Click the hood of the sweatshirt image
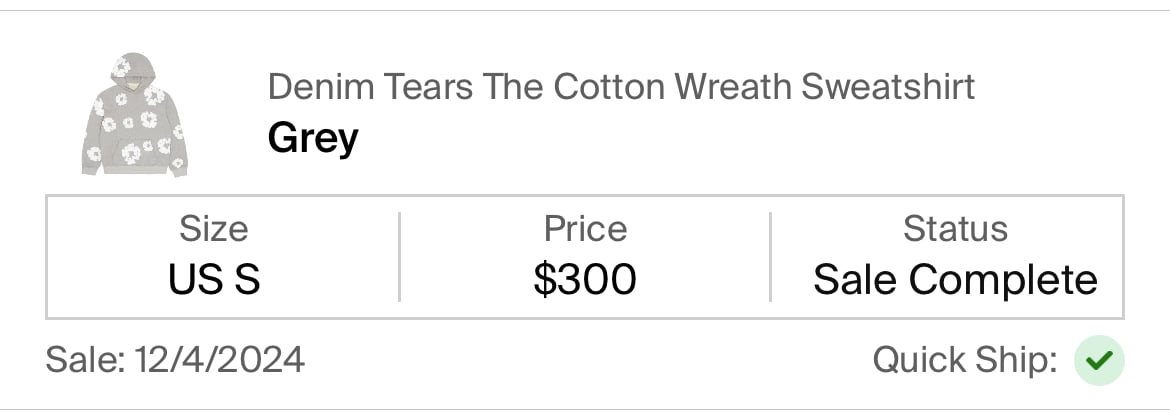1170x410 pixels. pos(134,69)
